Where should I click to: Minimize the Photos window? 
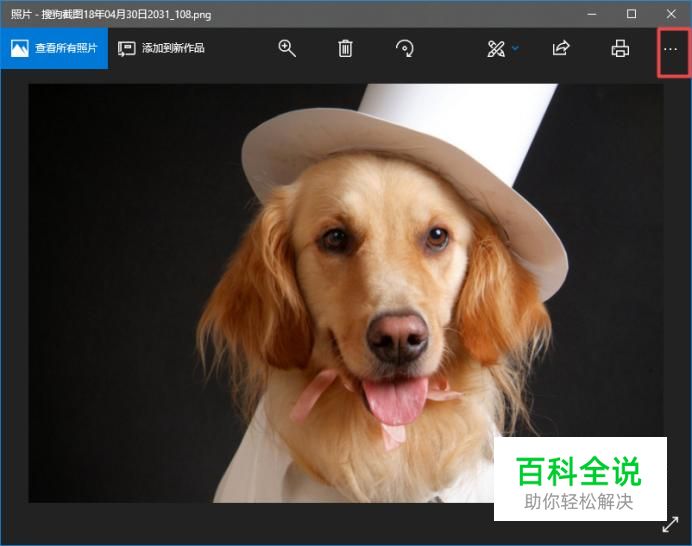[590, 14]
